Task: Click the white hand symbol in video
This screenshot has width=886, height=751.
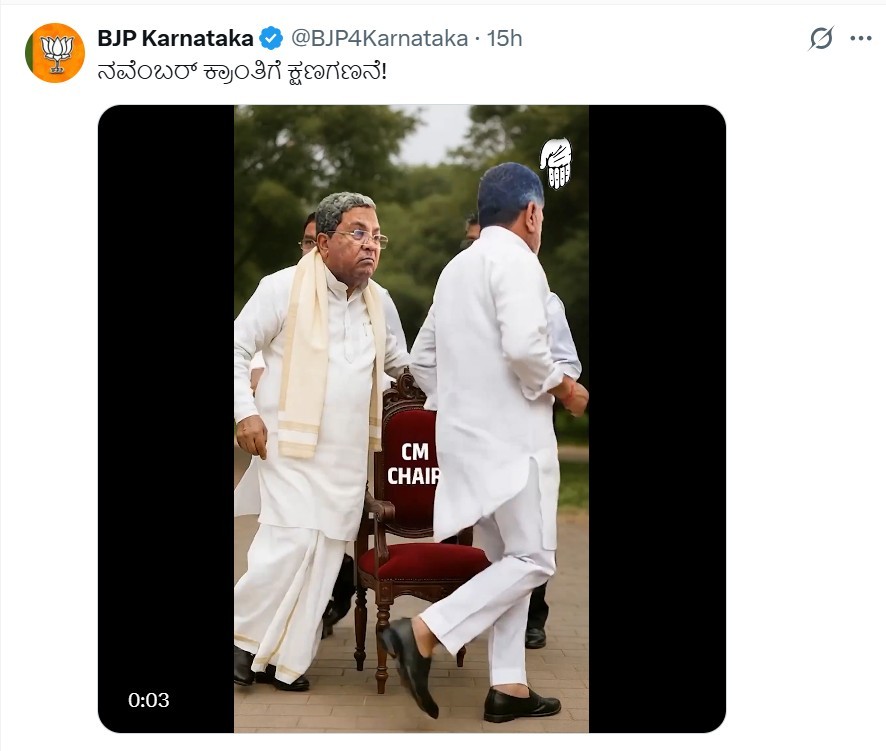Action: [555, 163]
